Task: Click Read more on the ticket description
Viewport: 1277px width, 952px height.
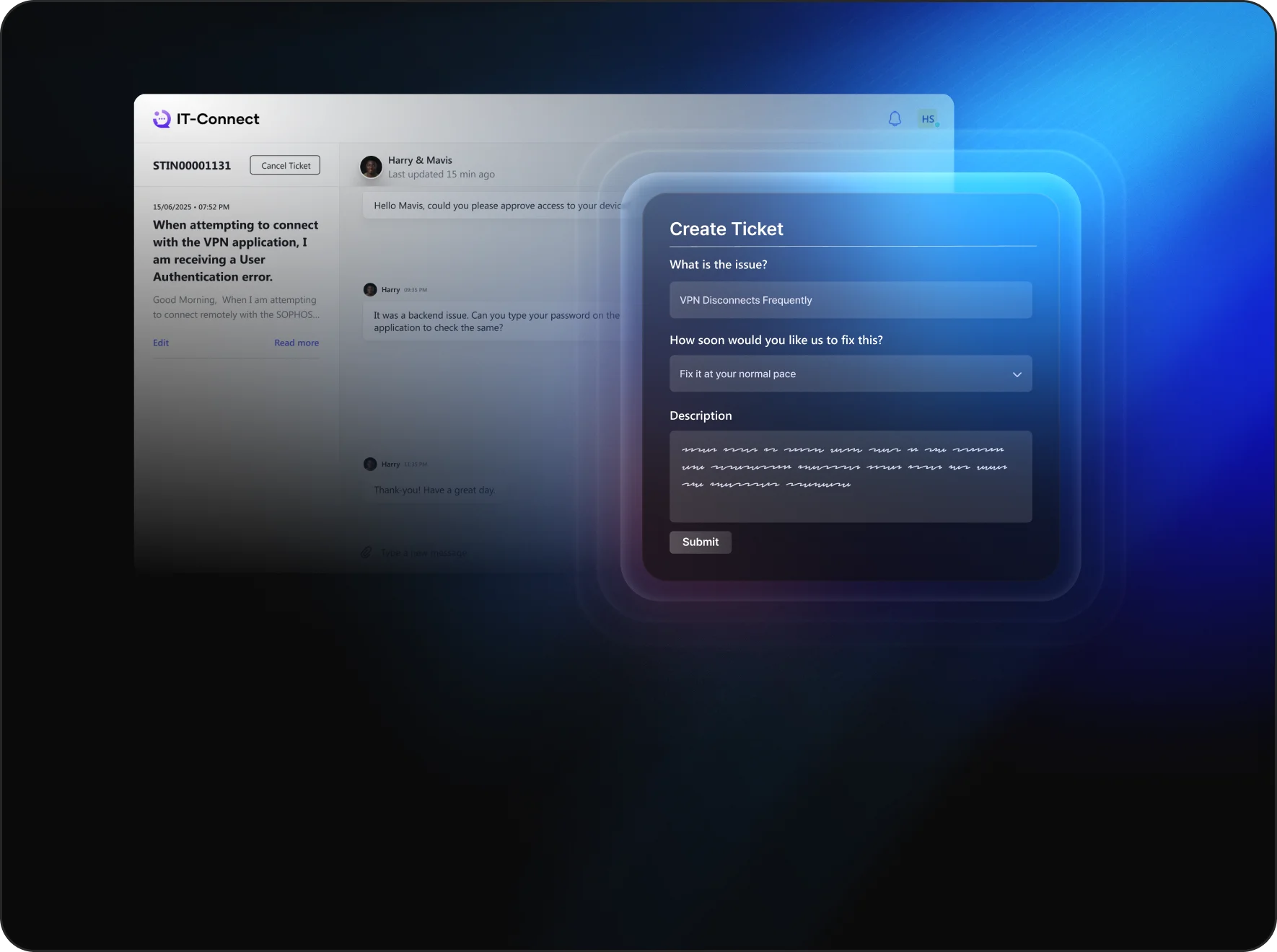Action: 297,343
